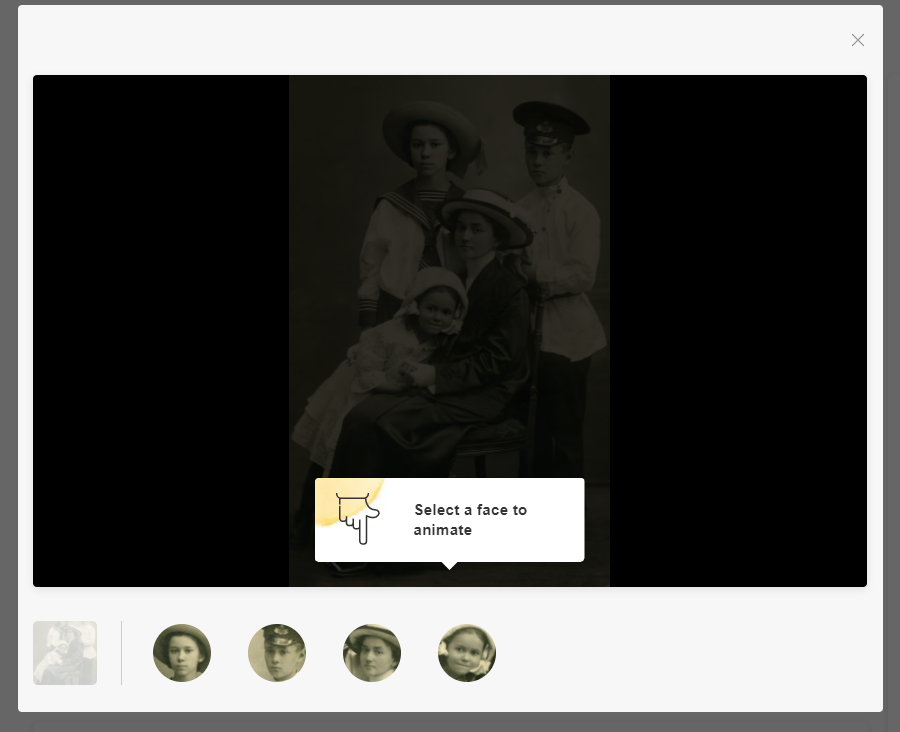The image size is (900, 732).
Task: Pick the seated woman in hat face circle
Action: pyautogui.click(x=372, y=653)
